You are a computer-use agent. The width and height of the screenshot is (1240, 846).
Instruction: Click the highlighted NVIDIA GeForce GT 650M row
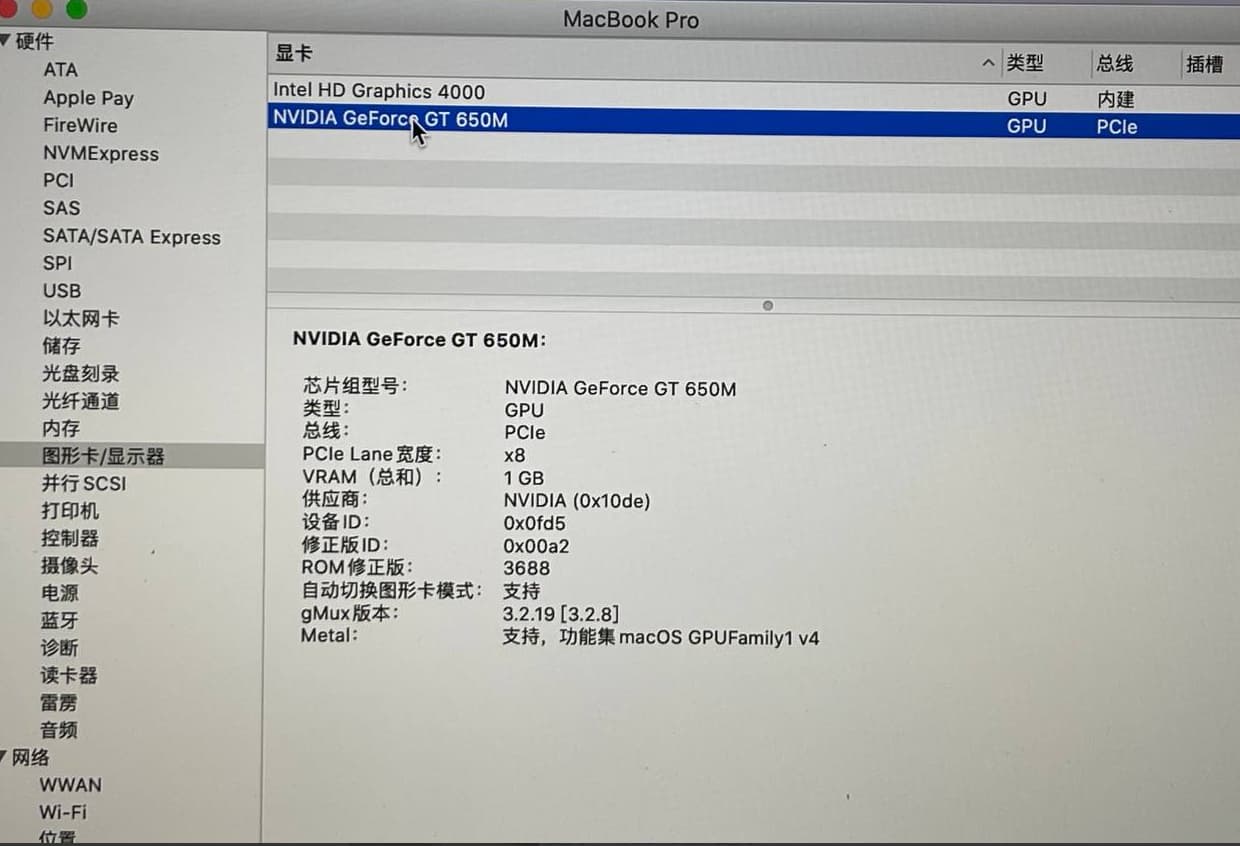coord(754,122)
